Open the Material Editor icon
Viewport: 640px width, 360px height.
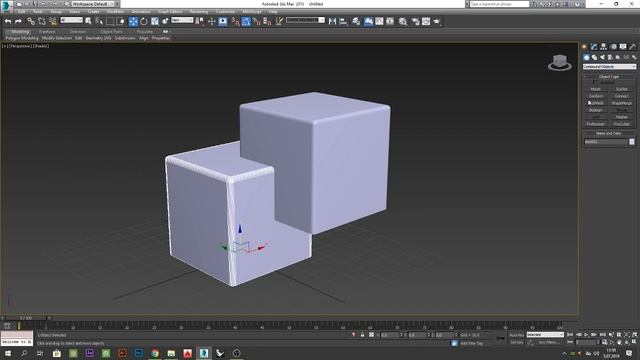[403, 21]
